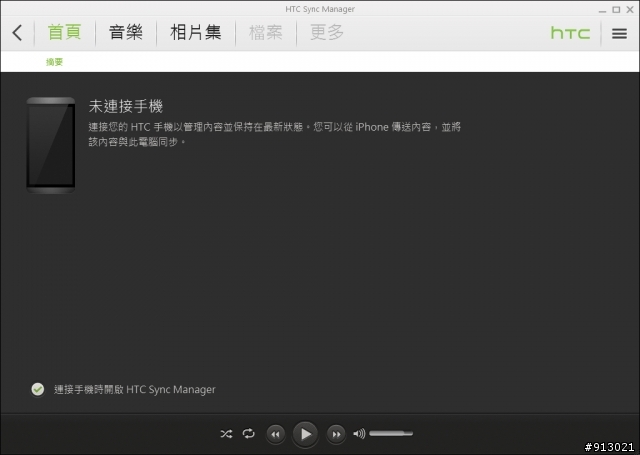Open the 相片集 gallery tab
The image size is (640, 455).
pos(196,32)
